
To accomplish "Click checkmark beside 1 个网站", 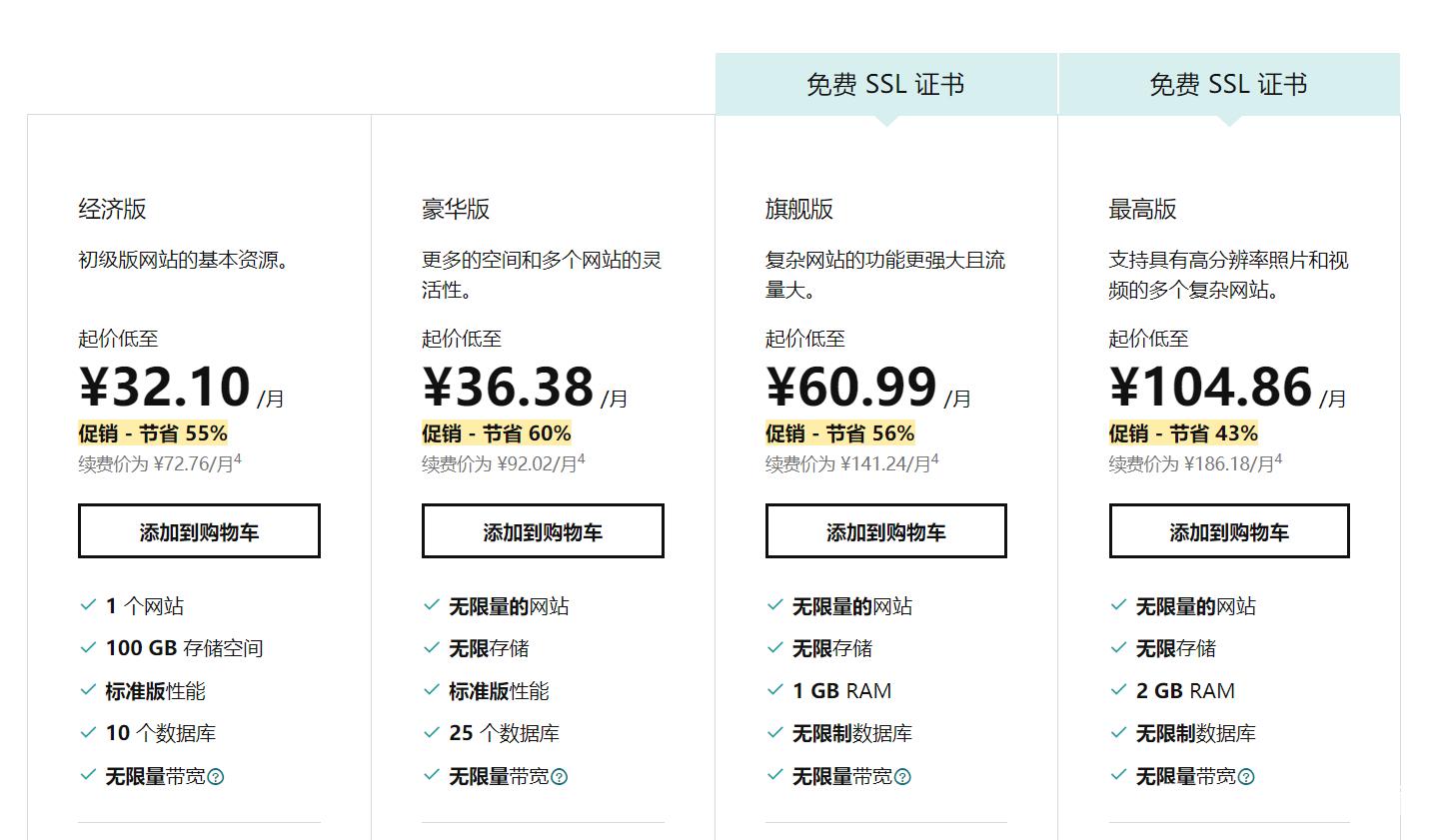I will 88,605.
